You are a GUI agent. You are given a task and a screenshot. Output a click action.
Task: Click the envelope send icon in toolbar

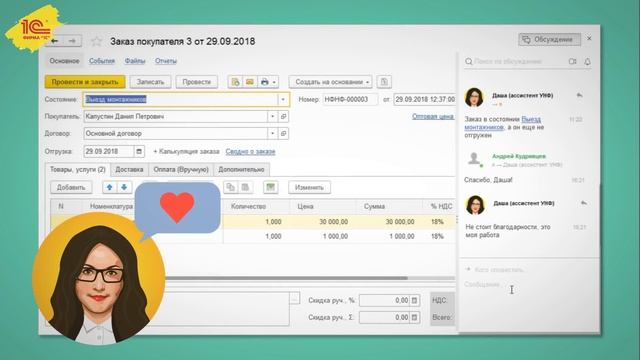[x=250, y=82]
